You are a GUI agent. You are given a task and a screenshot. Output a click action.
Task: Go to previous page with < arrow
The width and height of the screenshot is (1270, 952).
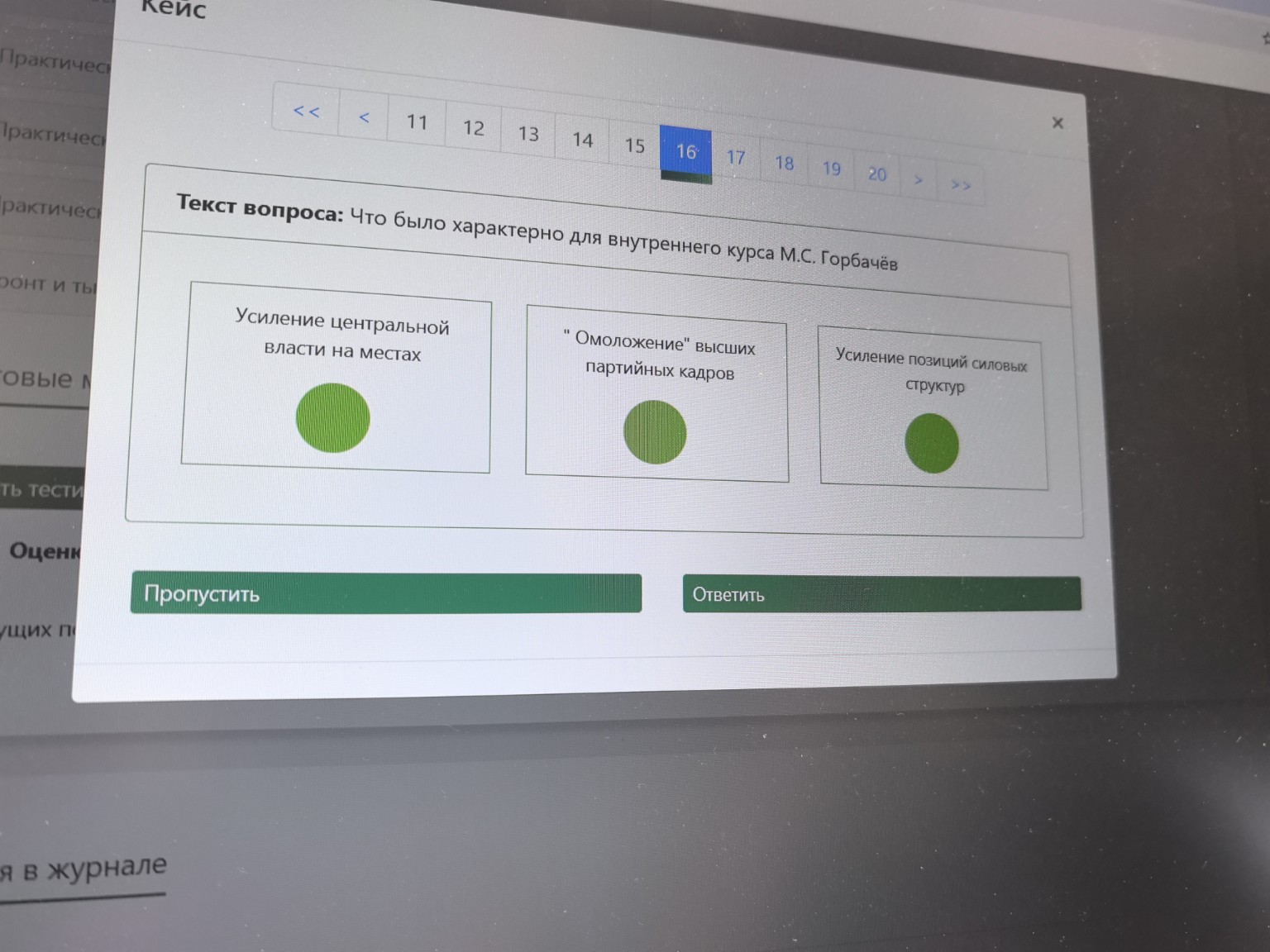coord(364,117)
